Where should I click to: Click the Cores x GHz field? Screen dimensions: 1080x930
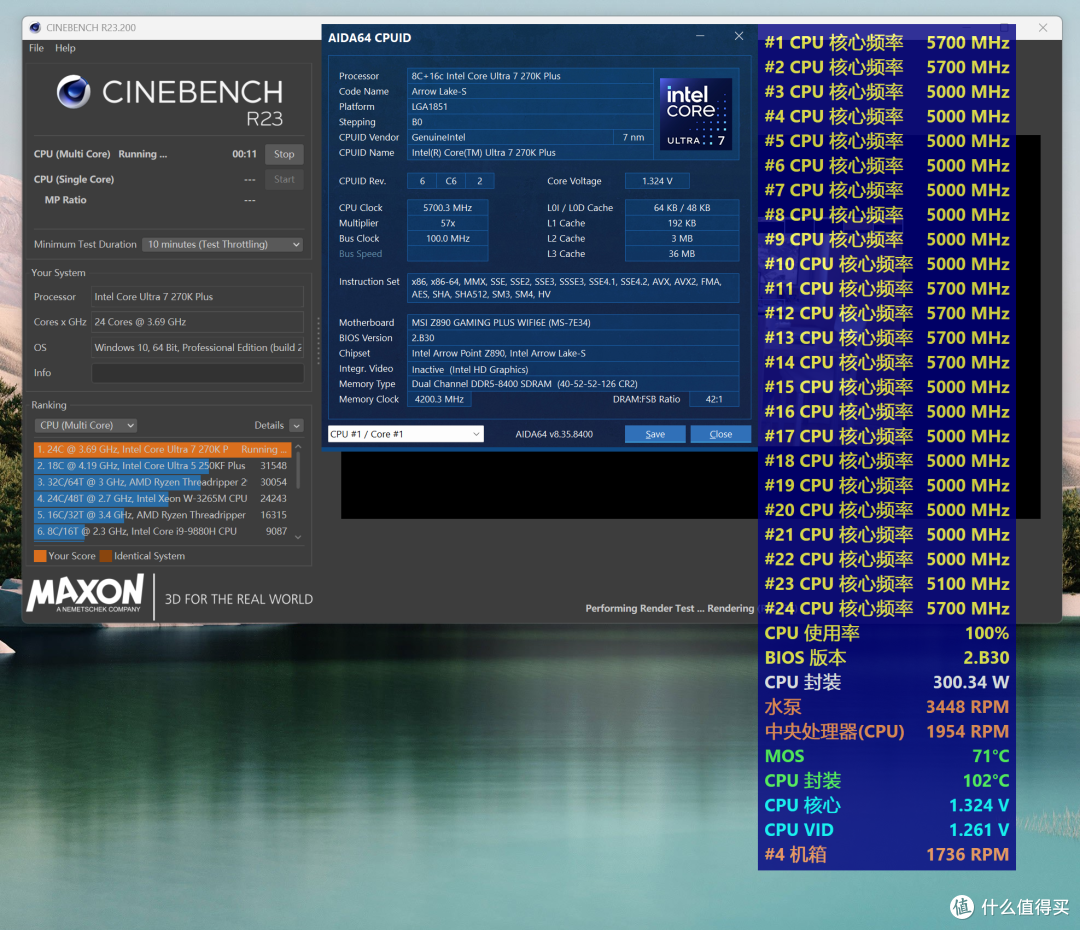coord(197,322)
